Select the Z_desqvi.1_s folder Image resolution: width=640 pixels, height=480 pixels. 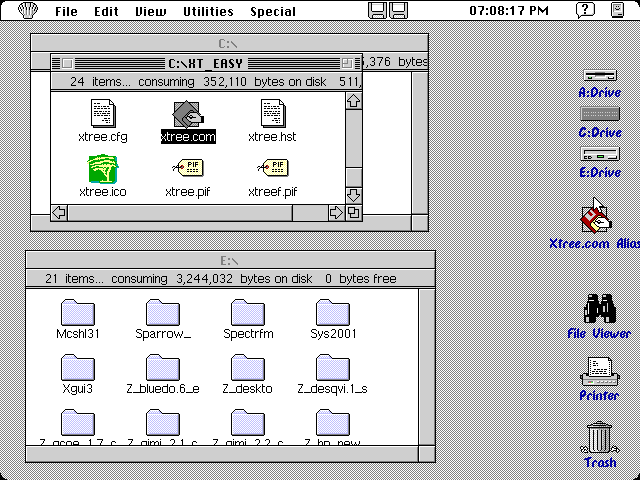[333, 367]
